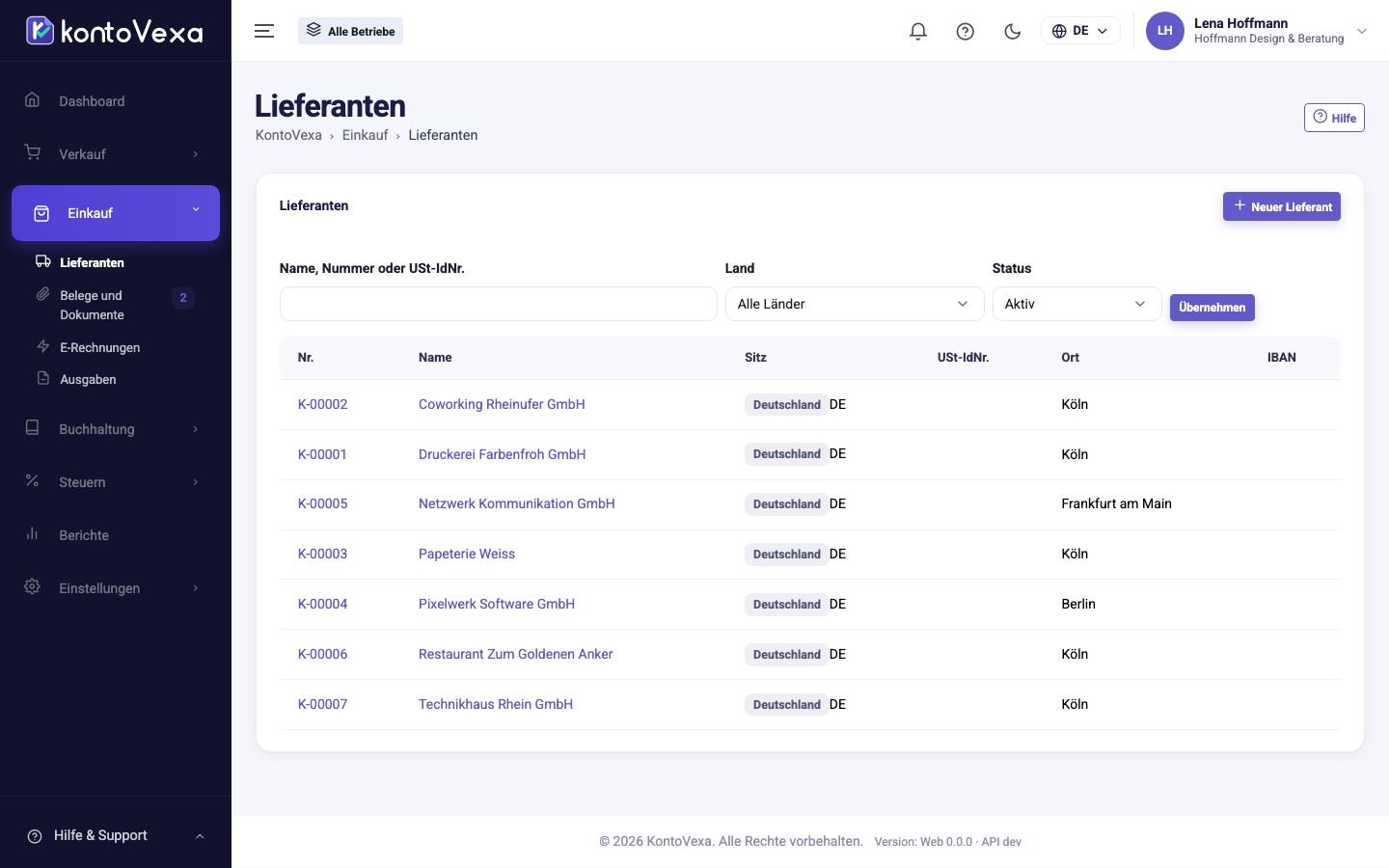This screenshot has width=1389, height=868.
Task: Open Ausgaben in sidebar
Action: coord(88,379)
